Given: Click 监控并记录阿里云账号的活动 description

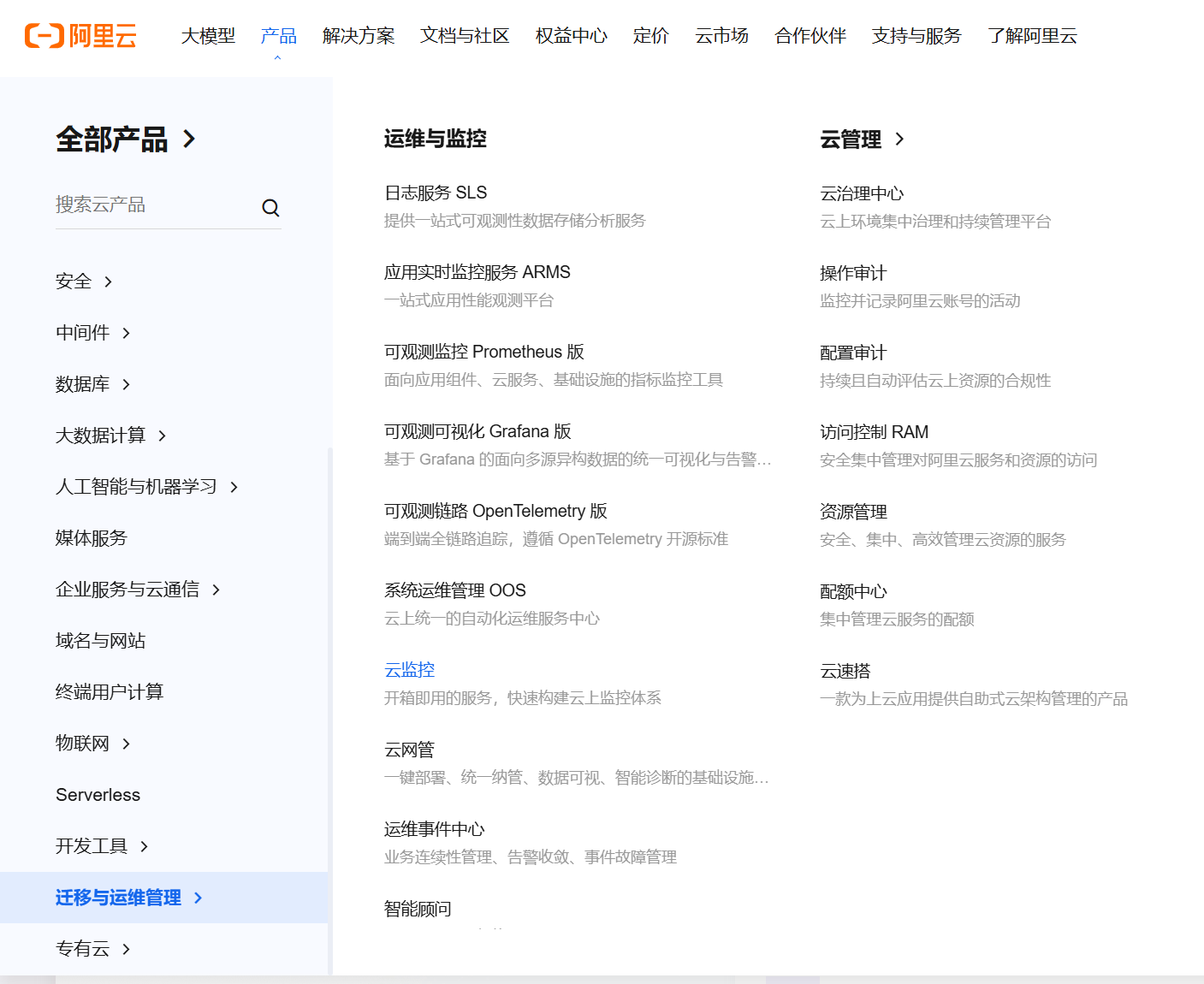Looking at the screenshot, I should 920,301.
